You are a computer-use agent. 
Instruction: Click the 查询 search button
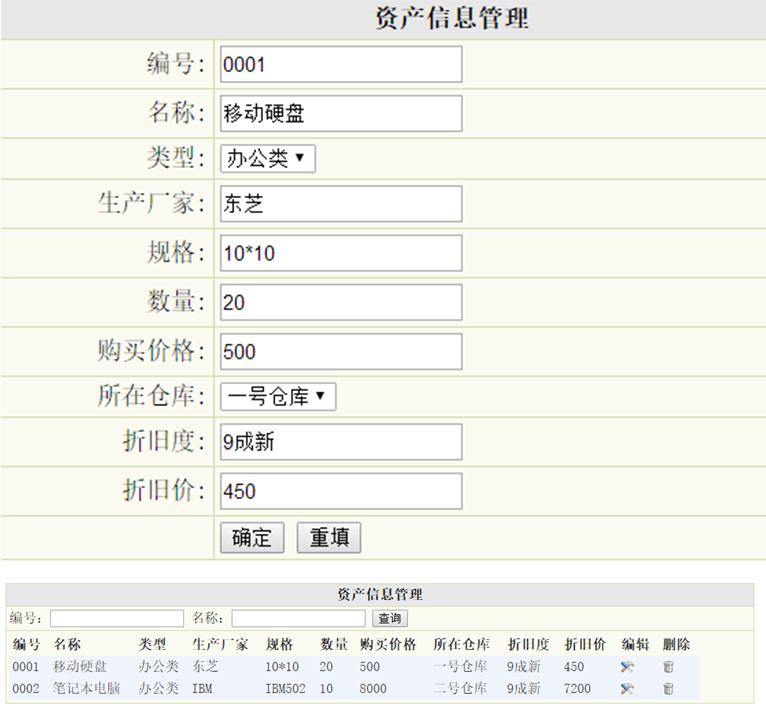pyautogui.click(x=389, y=619)
